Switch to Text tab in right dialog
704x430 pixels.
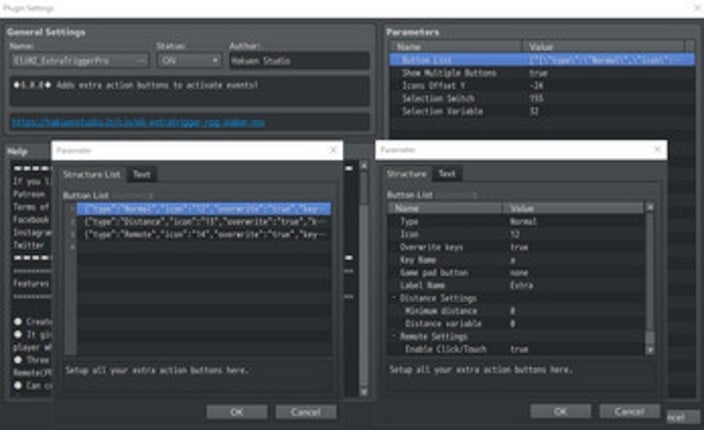[446, 174]
